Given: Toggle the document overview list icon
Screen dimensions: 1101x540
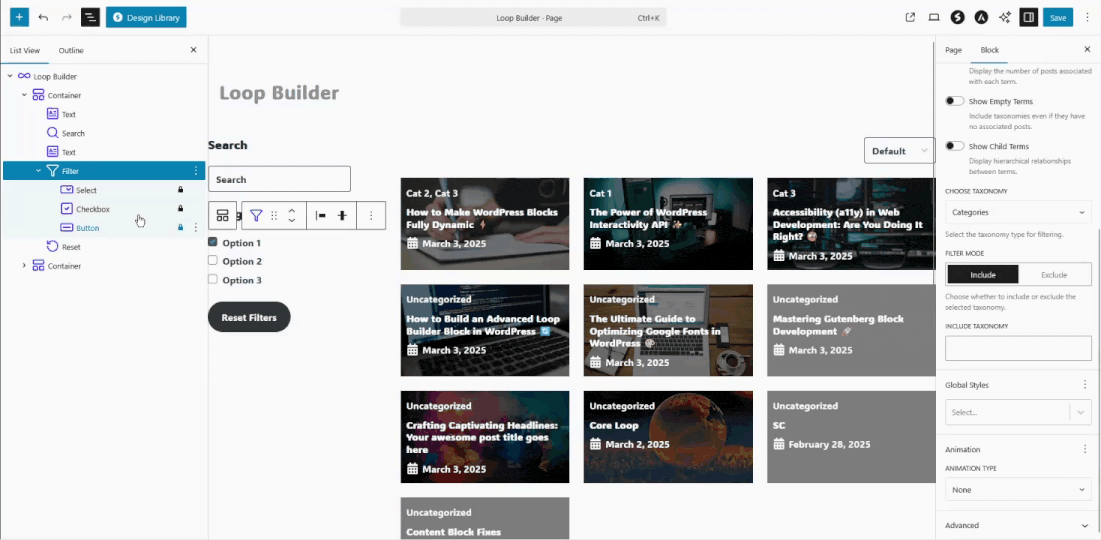Looking at the screenshot, I should pos(90,17).
